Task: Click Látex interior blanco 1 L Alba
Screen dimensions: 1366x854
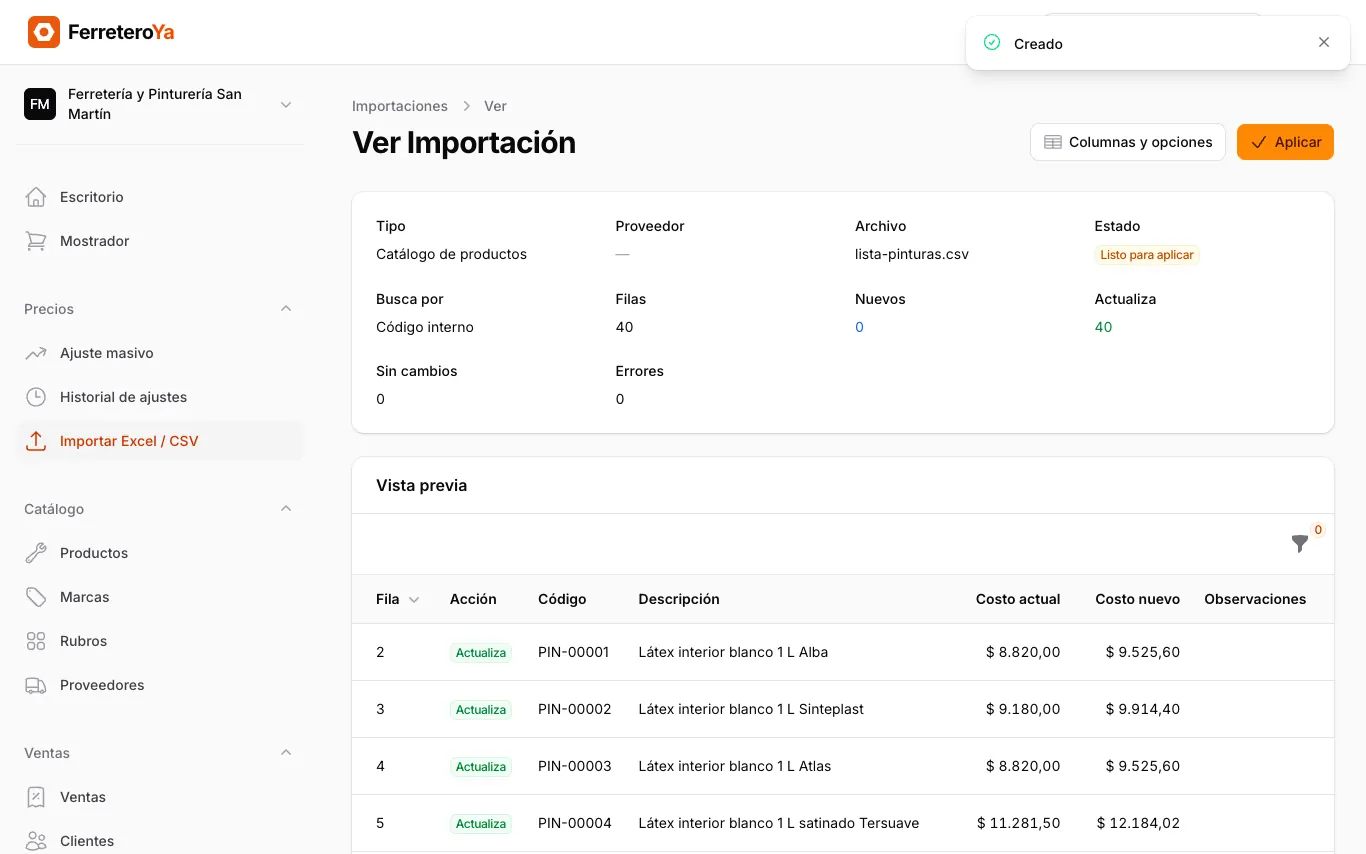Action: (733, 652)
